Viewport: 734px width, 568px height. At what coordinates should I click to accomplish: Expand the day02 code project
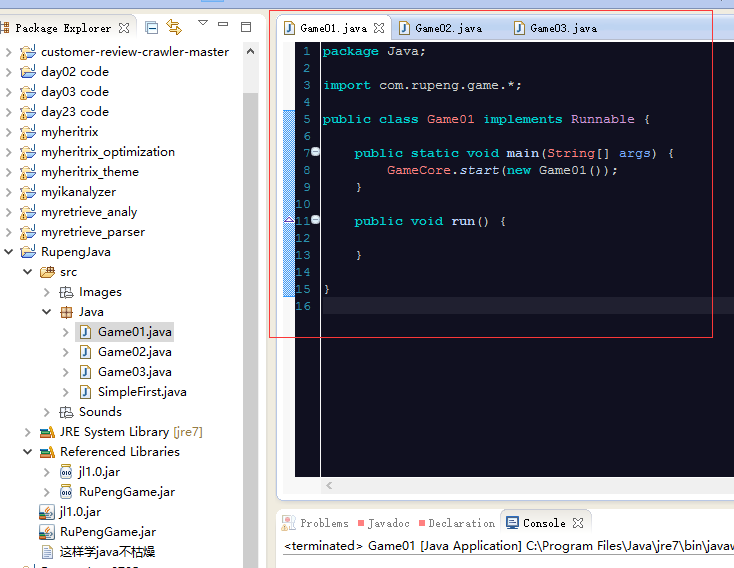click(x=8, y=72)
